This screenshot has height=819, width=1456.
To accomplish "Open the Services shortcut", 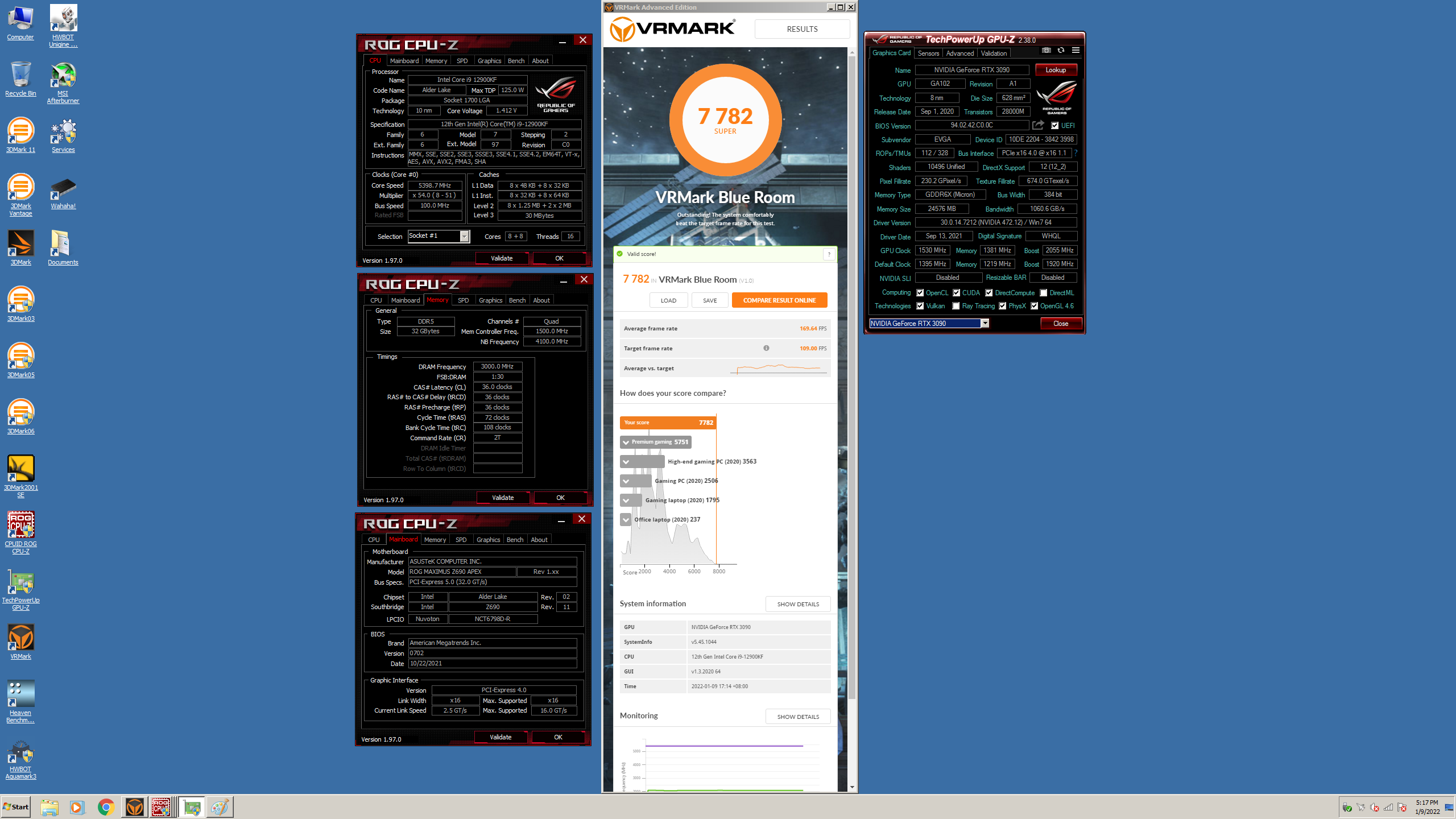I will pos(63,135).
